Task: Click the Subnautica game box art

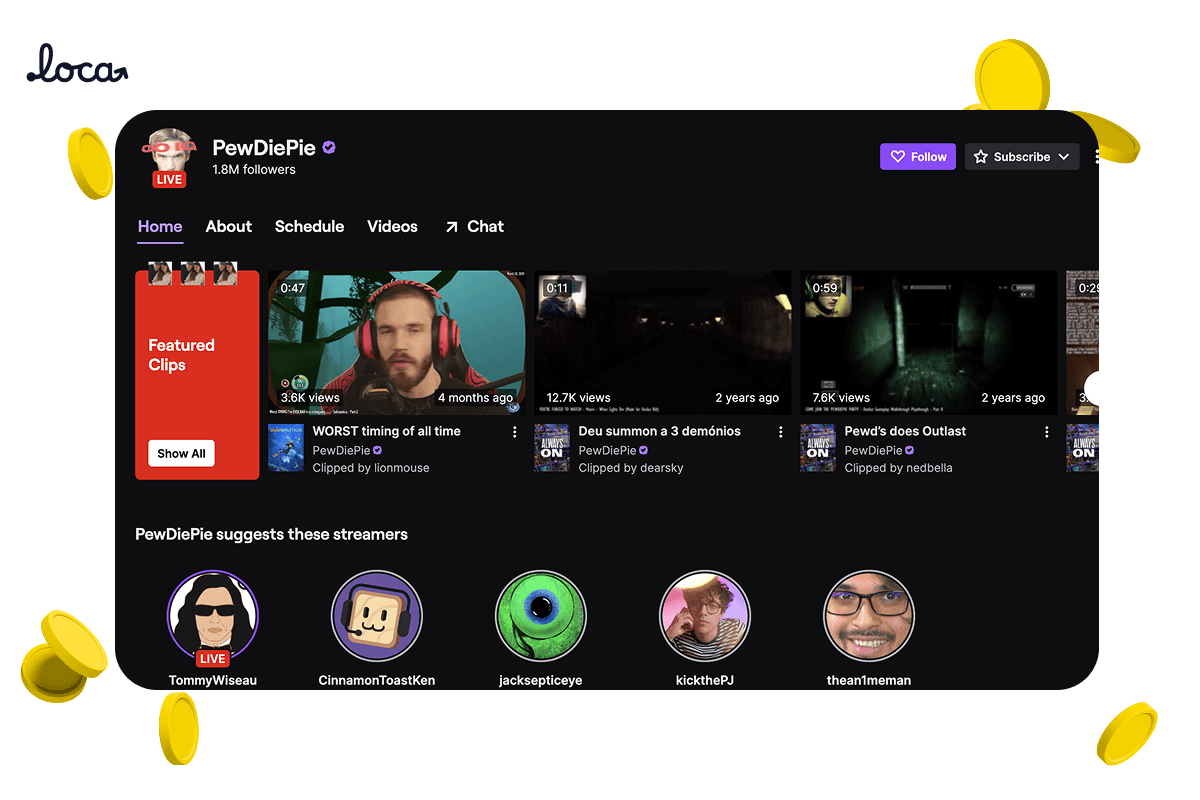Action: (x=286, y=448)
